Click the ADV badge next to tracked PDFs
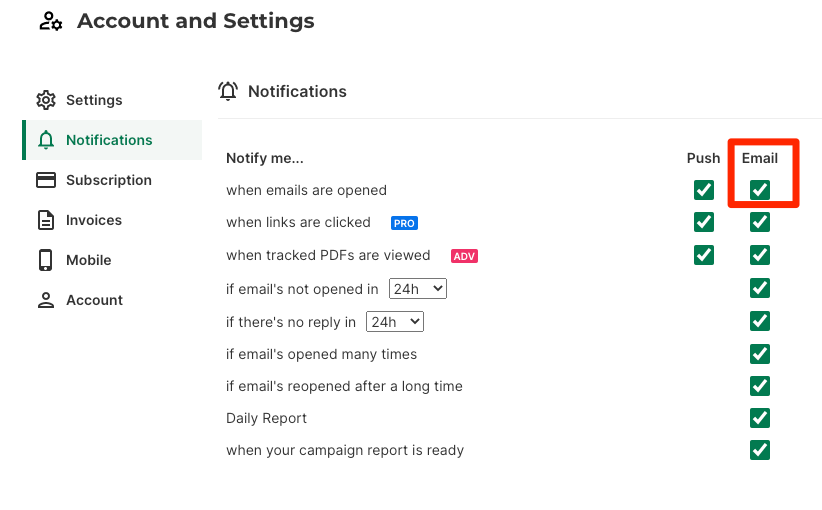The image size is (822, 510). 464,256
